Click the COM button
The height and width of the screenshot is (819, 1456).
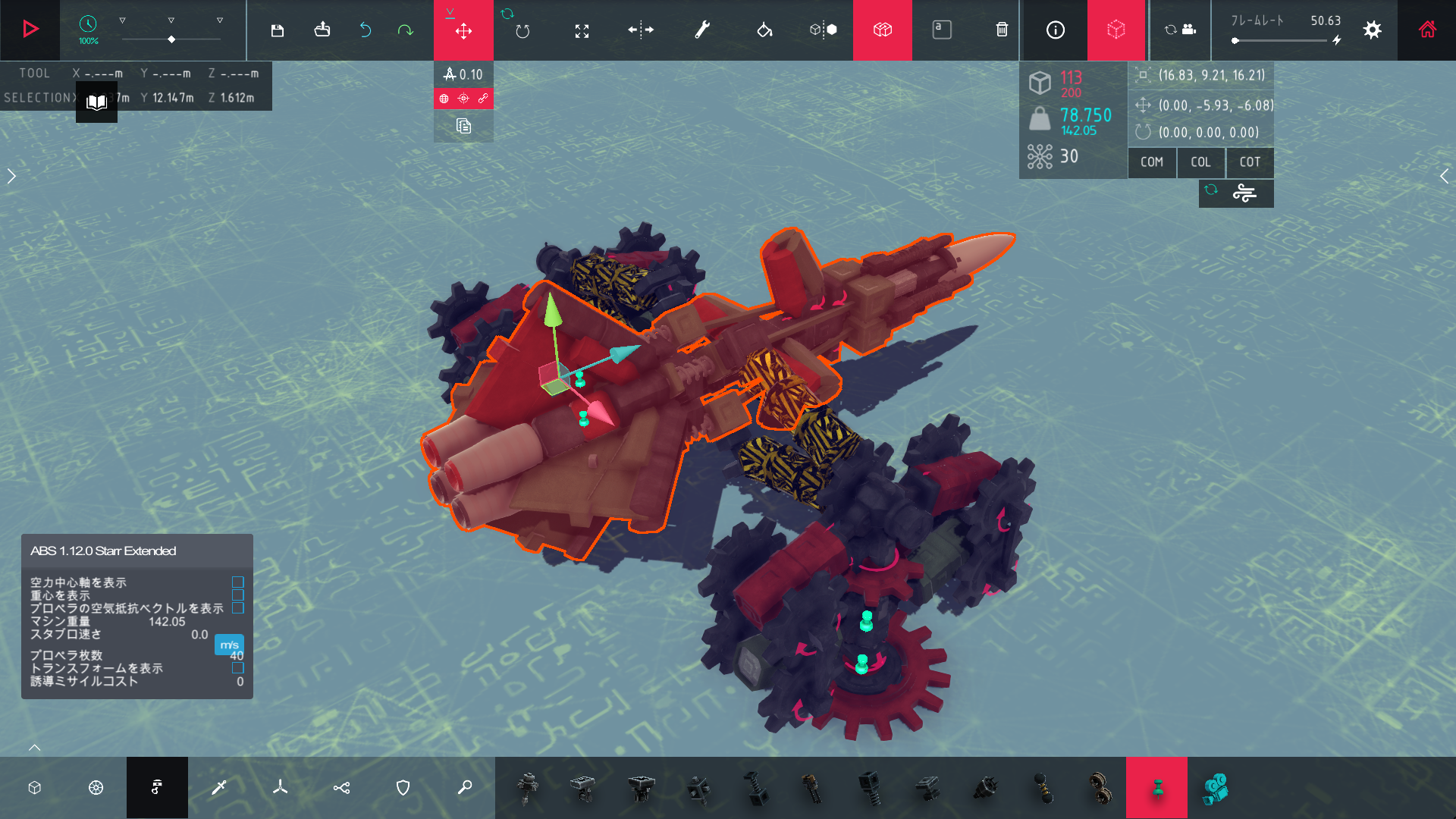point(1151,162)
